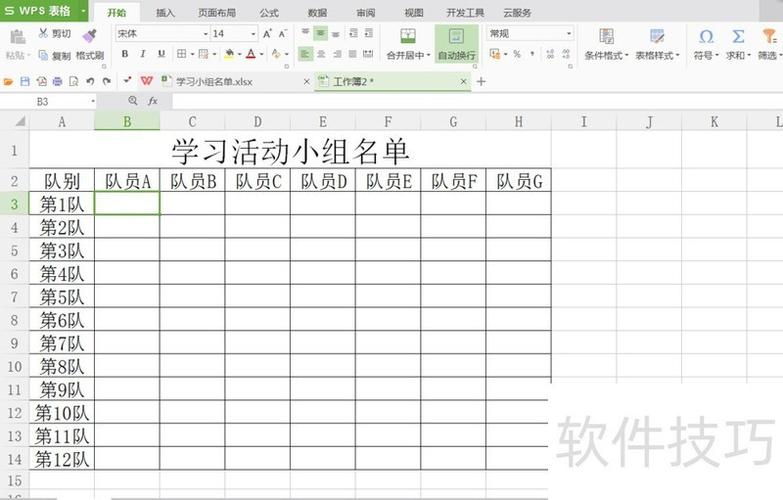Click the increase indent icon
Viewport: 783px width, 500px height.
(369, 33)
